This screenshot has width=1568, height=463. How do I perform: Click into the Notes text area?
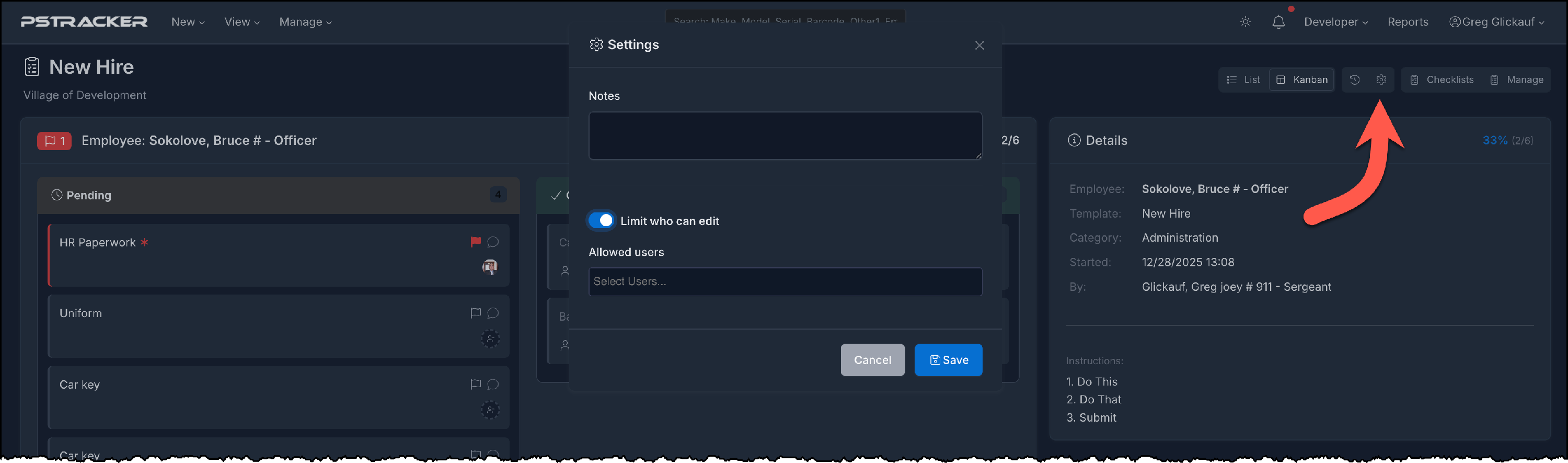785,135
